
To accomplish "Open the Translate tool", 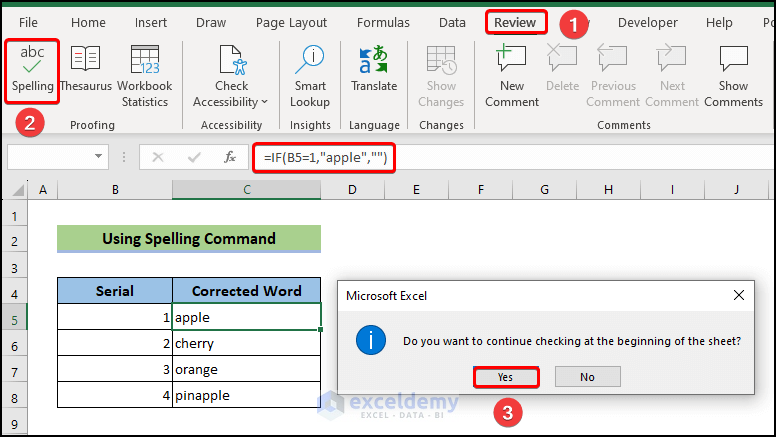I will (374, 69).
